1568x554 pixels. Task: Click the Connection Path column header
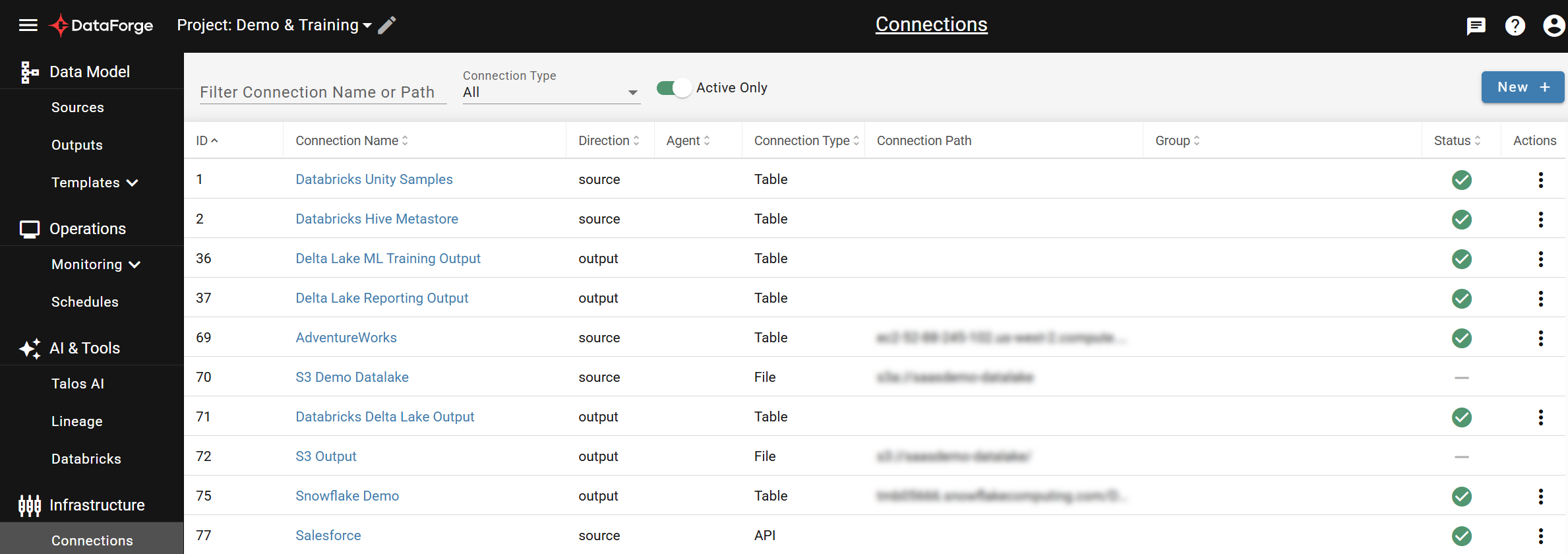click(x=924, y=140)
